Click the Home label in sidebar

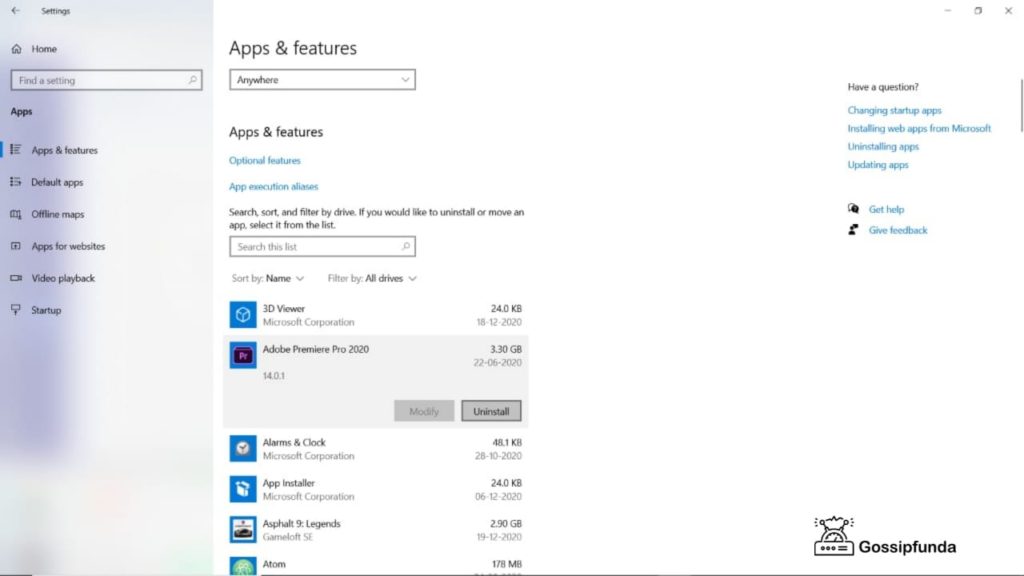click(44, 49)
